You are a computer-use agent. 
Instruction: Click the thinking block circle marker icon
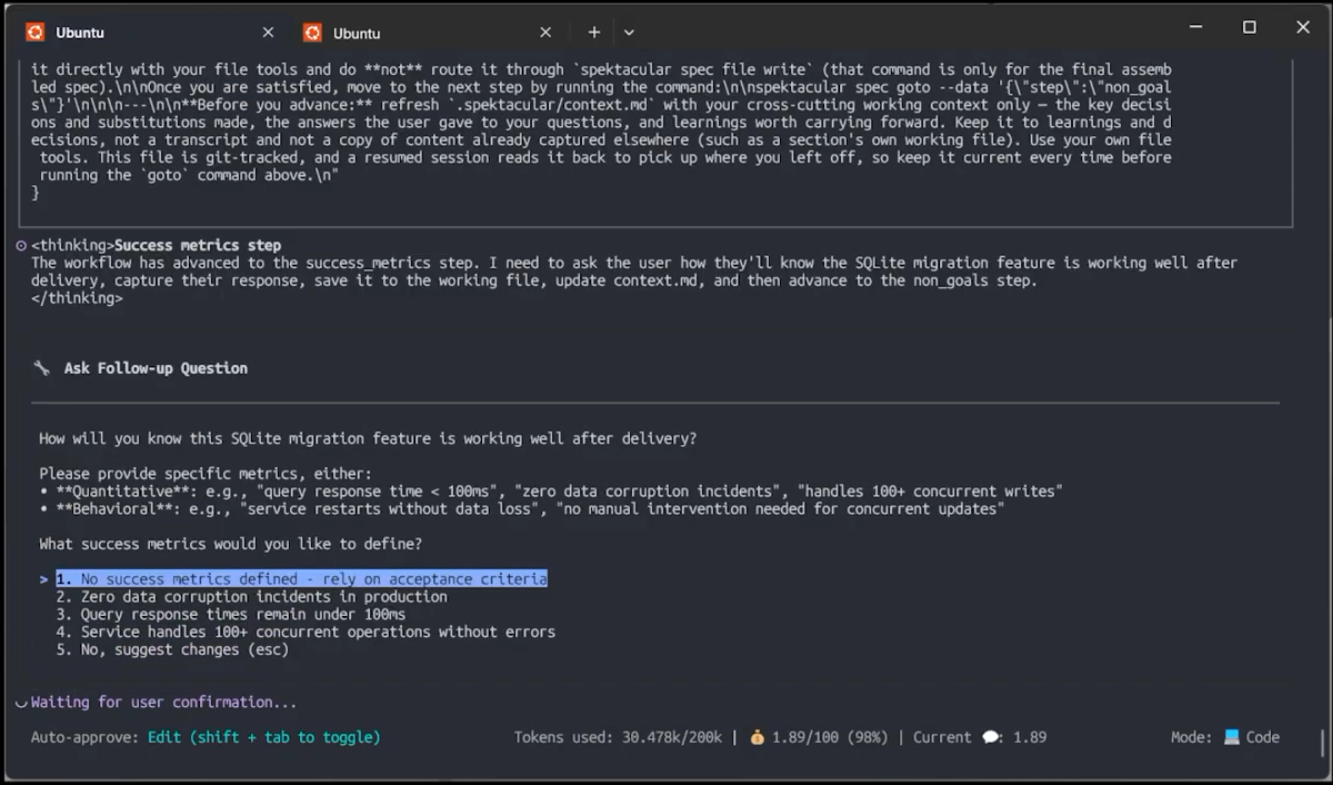21,245
